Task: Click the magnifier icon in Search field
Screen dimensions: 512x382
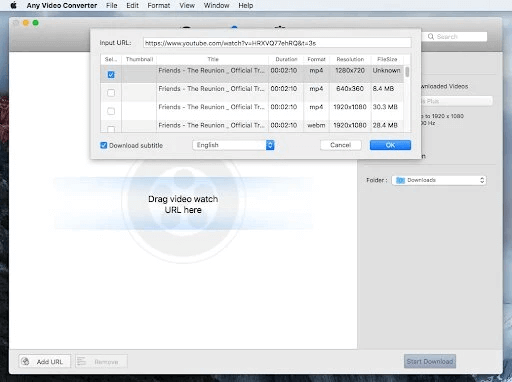Action: pyautogui.click(x=431, y=37)
